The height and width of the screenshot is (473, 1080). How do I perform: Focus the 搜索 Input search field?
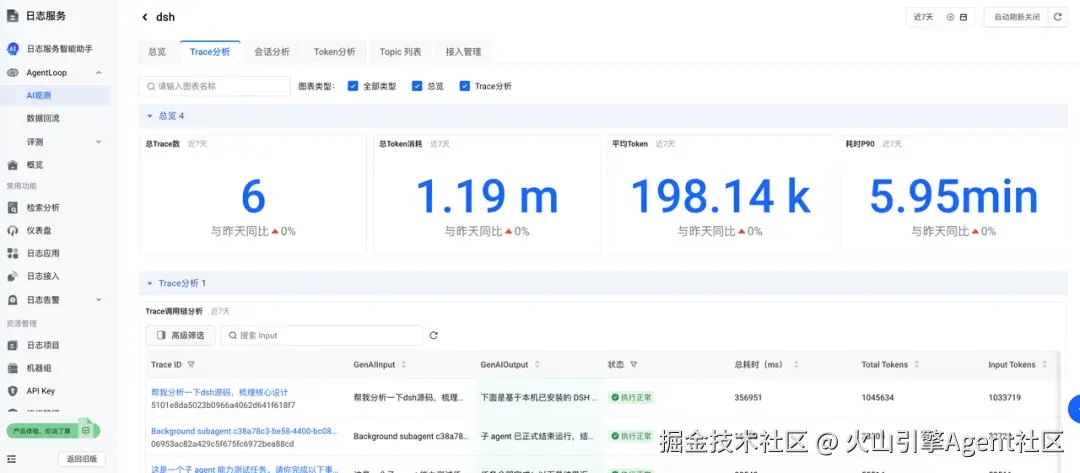click(322, 335)
